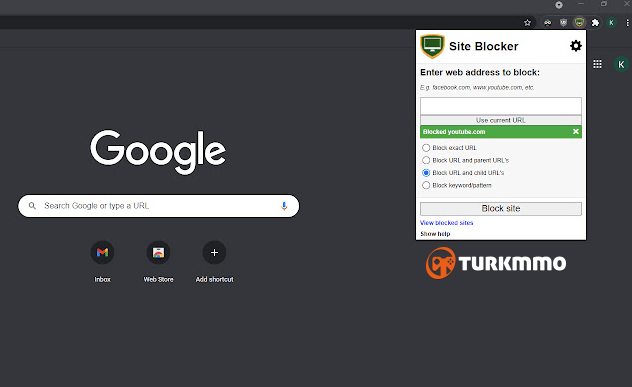Open the Extensions puzzle piece menu
The image size is (632, 387).
(595, 23)
